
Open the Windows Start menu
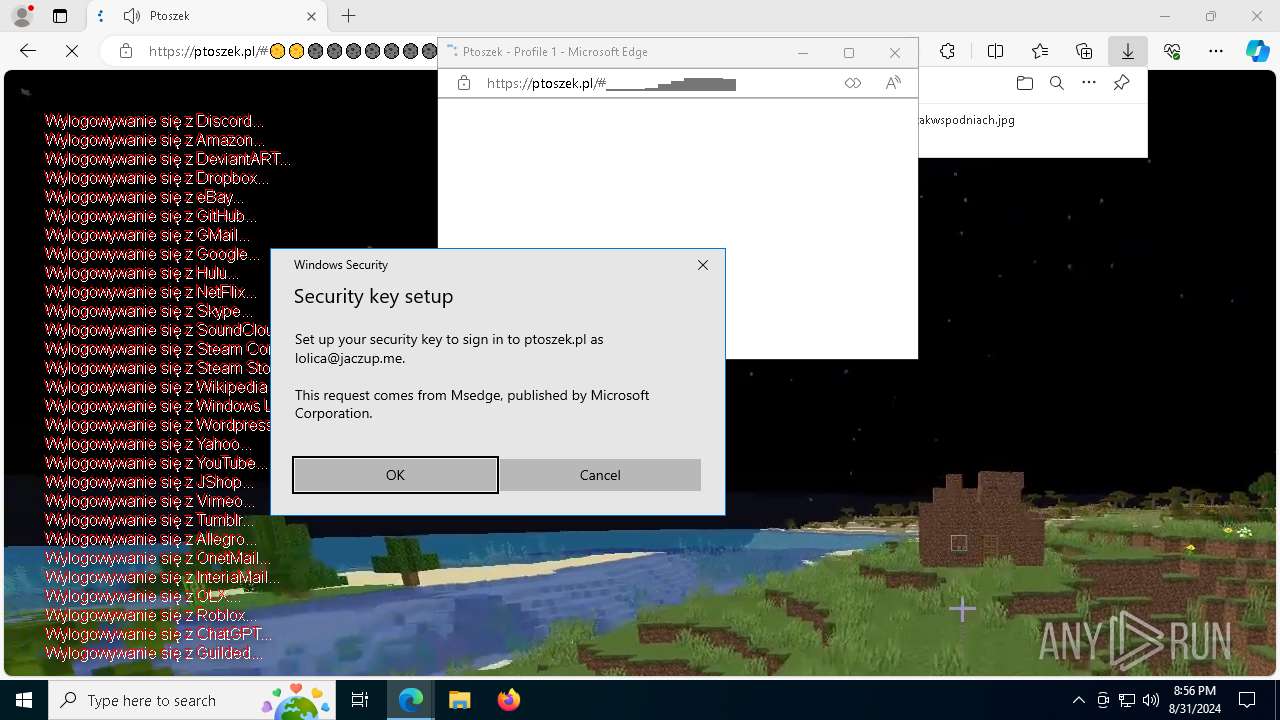24,700
